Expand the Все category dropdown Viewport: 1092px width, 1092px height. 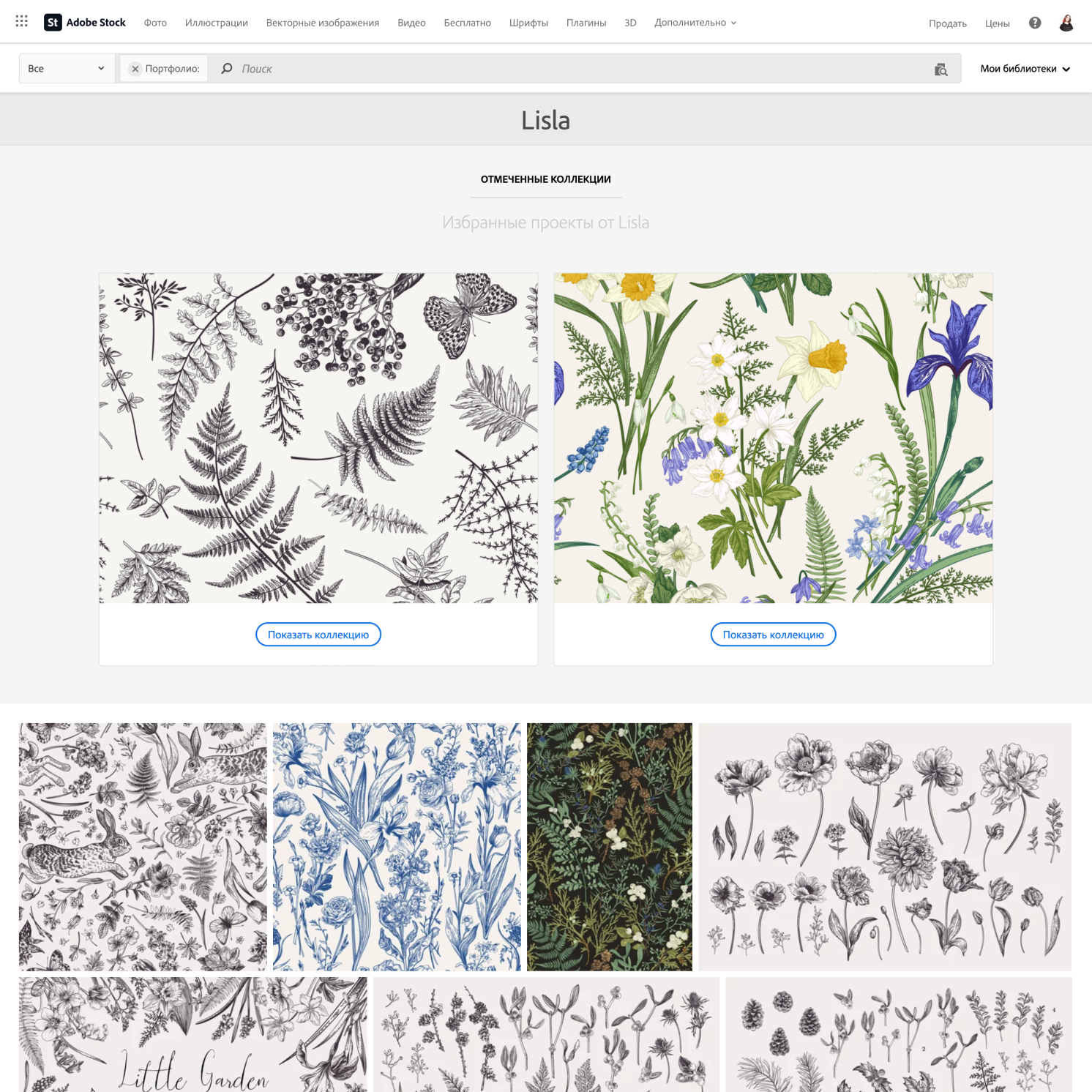[x=67, y=69]
